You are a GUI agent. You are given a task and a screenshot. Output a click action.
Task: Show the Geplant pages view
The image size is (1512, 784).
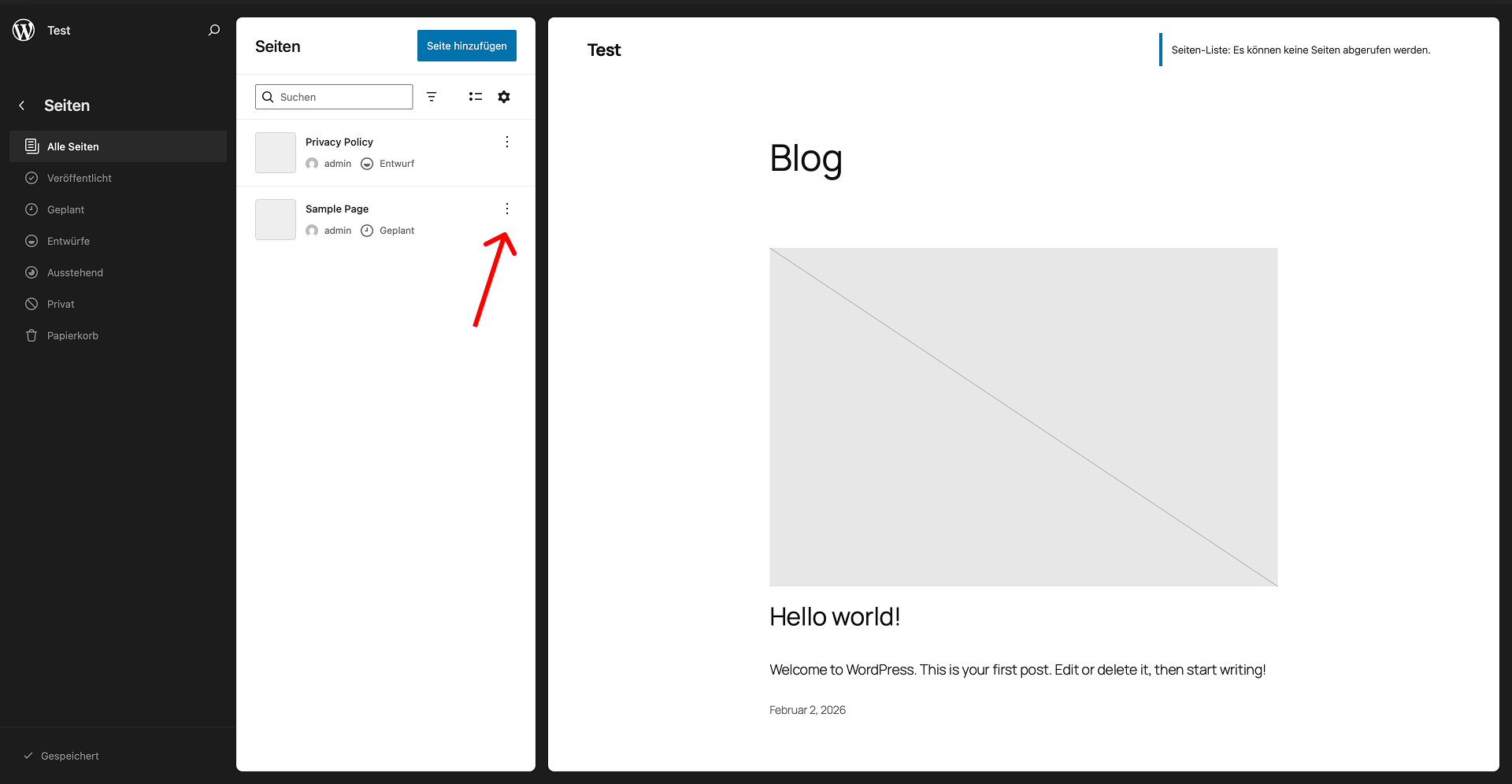point(118,209)
